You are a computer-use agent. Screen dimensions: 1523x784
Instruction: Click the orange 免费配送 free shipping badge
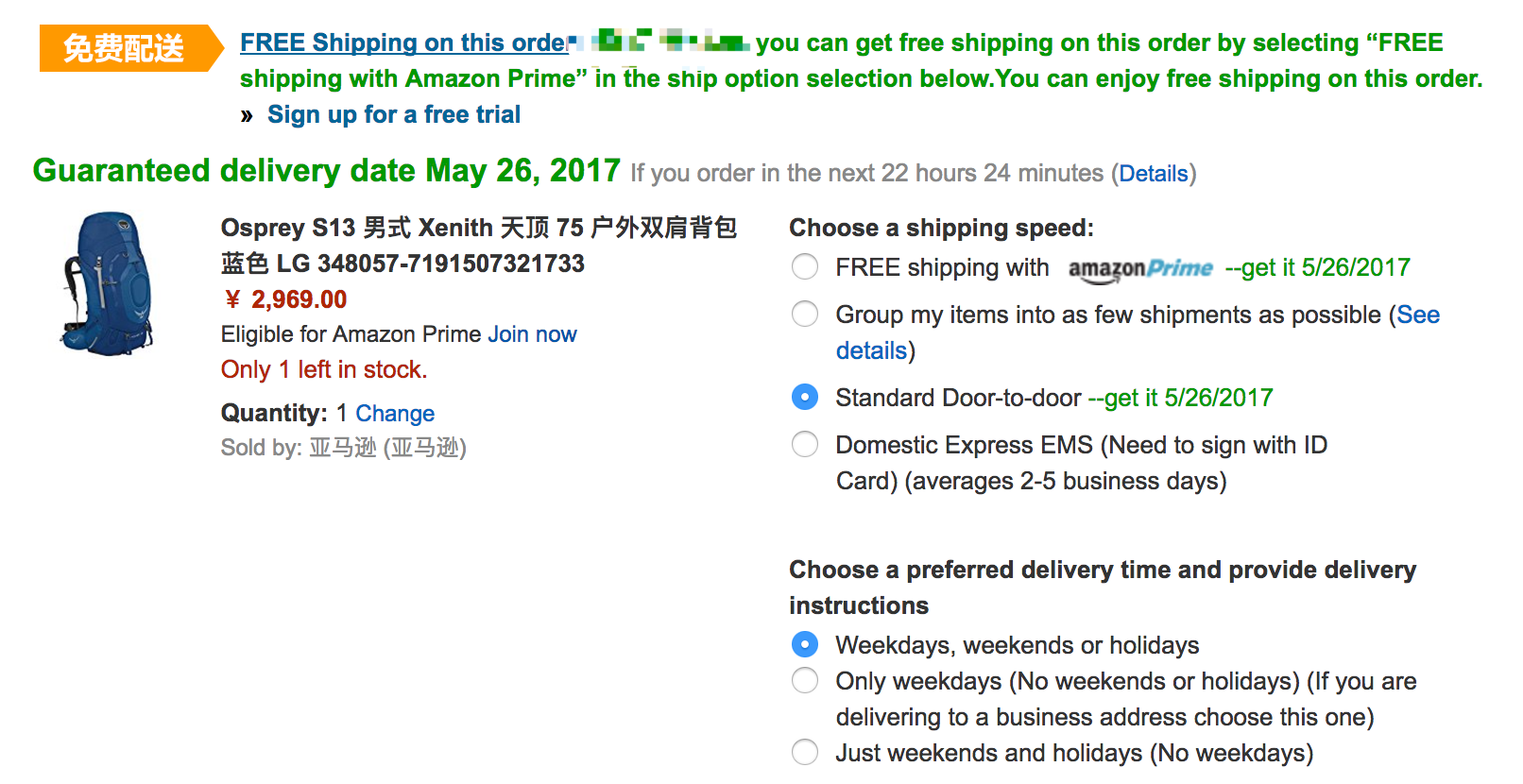(124, 48)
